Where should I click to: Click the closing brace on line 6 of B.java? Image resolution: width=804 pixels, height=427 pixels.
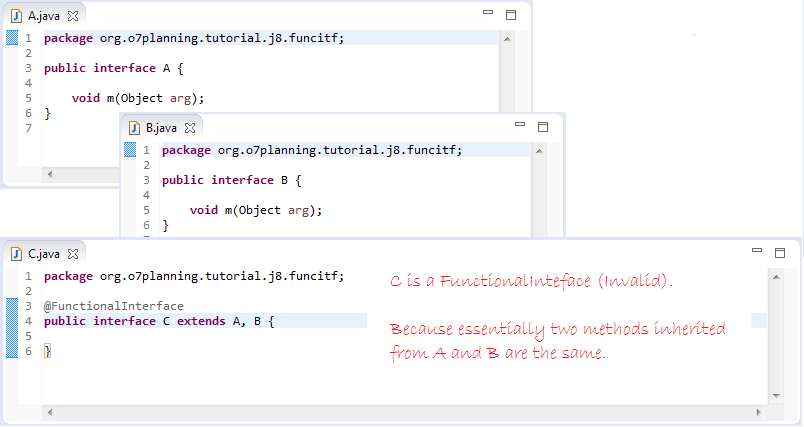coord(166,225)
